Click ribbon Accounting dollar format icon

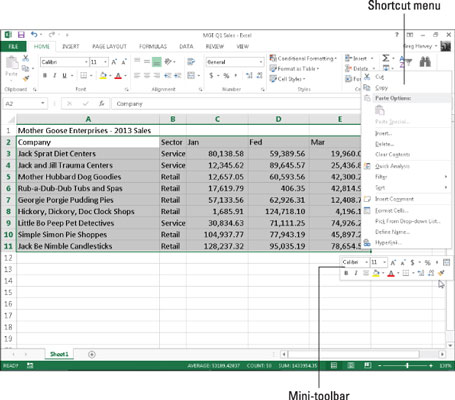point(211,76)
